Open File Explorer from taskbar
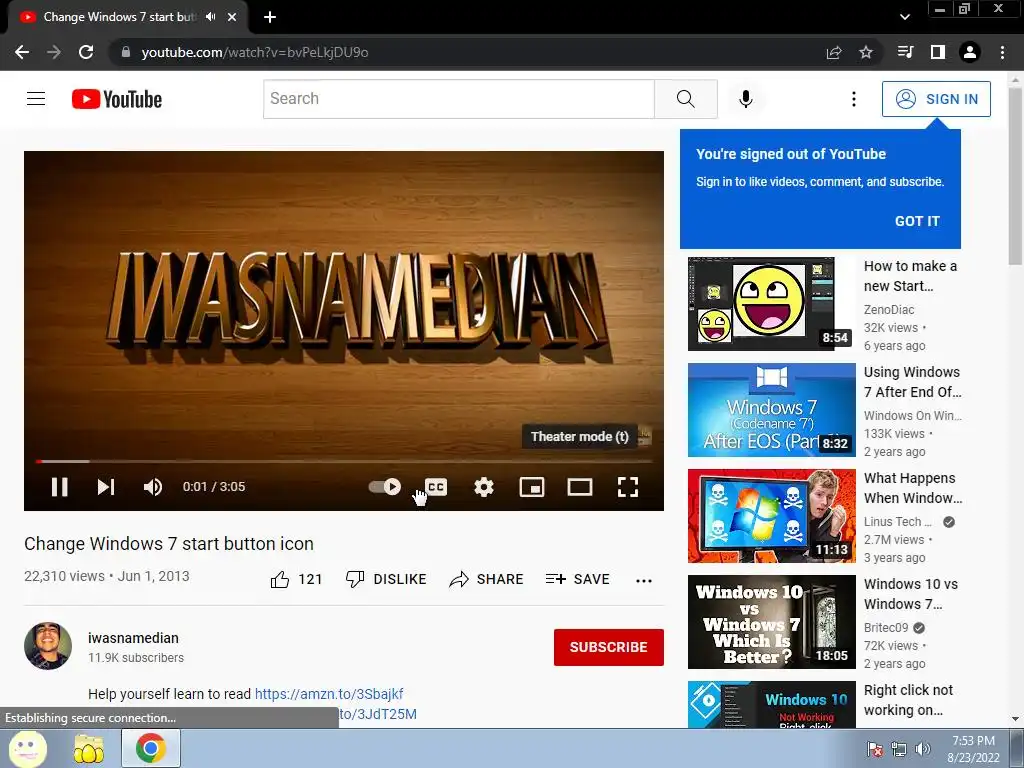This screenshot has height=768, width=1024. [89, 749]
